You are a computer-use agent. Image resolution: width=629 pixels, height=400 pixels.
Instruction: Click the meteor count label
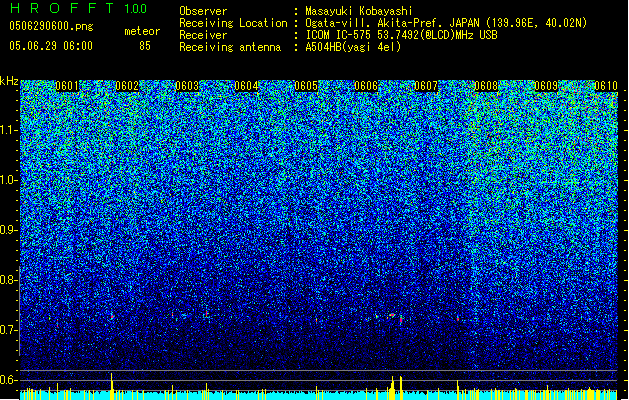142,31
